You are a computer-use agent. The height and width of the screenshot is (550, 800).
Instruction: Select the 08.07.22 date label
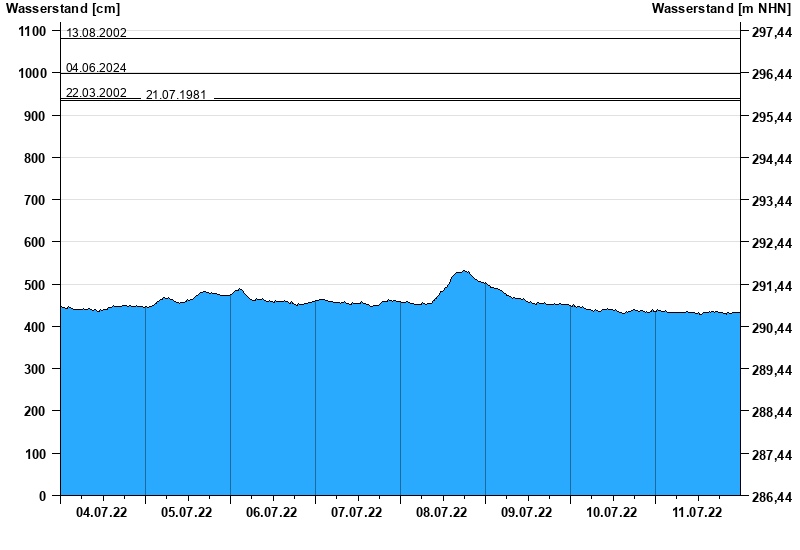[x=442, y=513]
